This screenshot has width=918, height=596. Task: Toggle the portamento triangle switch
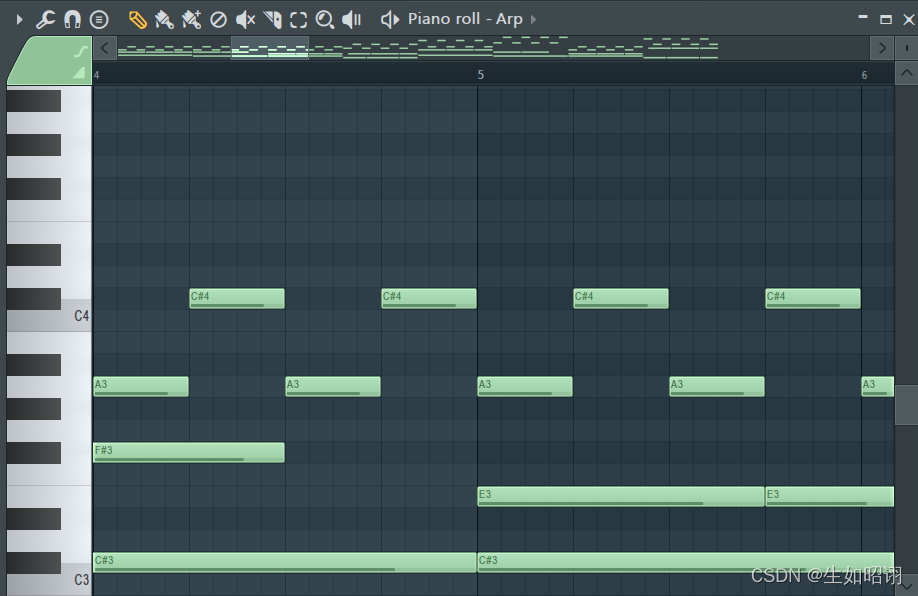pos(79,73)
